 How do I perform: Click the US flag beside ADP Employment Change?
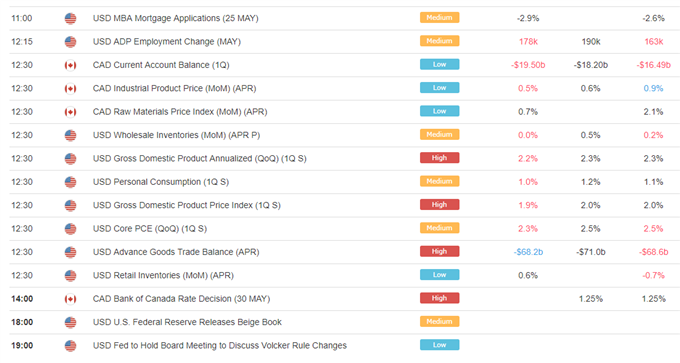coord(70,42)
